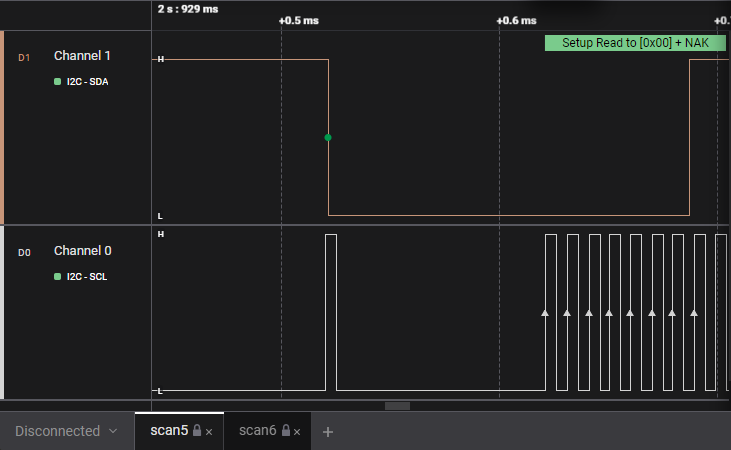Click green square beside I2C - SCL

click(x=58, y=276)
